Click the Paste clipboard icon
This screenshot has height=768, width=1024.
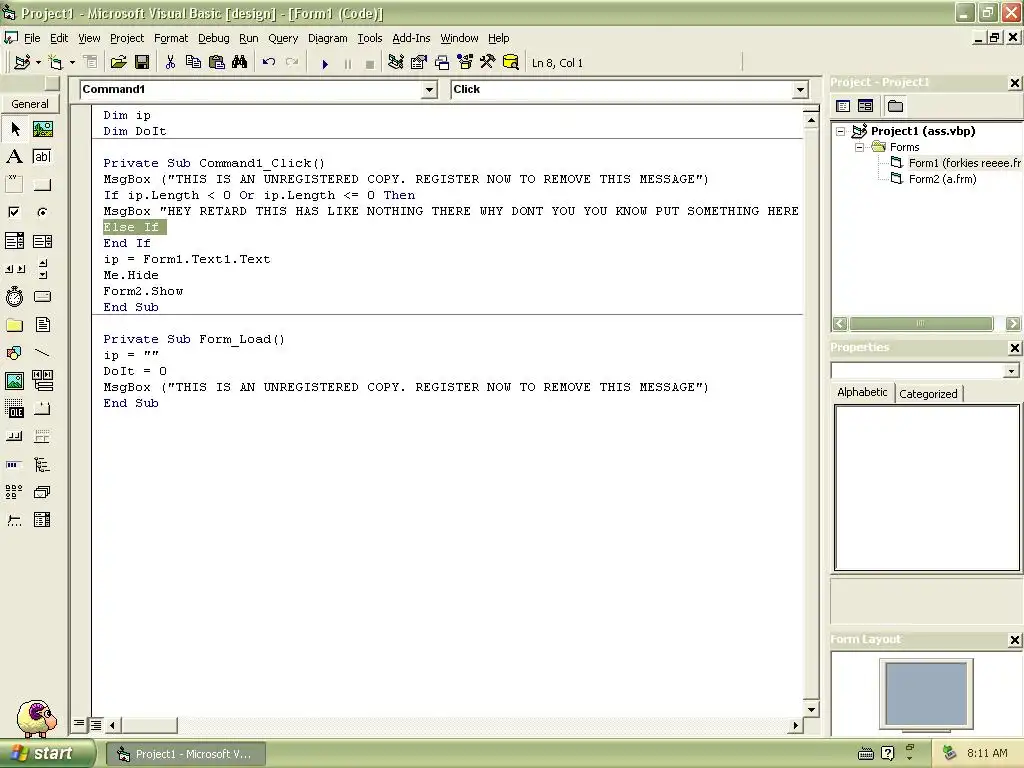click(217, 63)
